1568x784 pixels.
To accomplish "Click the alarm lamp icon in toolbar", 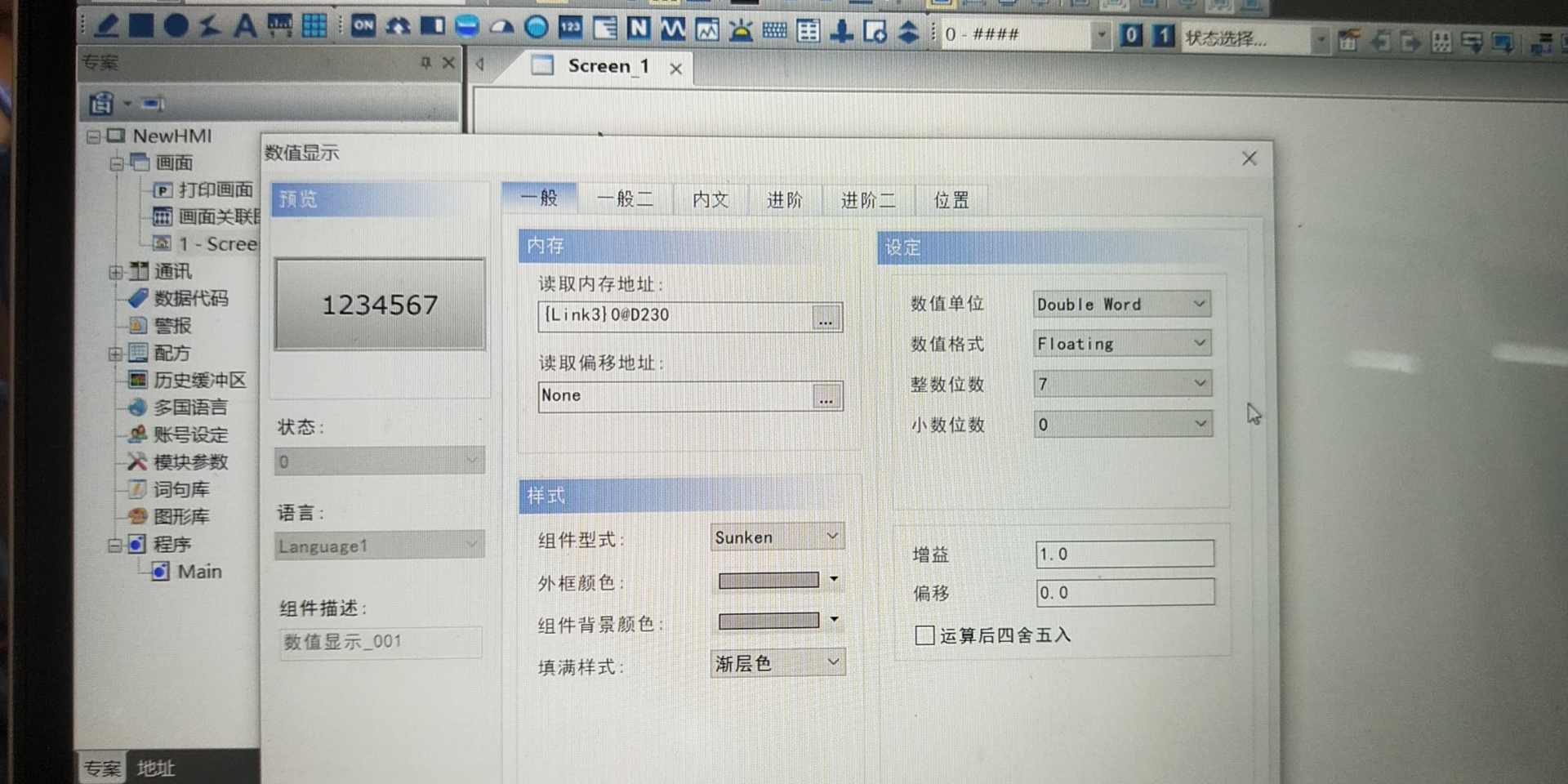I will coord(741,30).
